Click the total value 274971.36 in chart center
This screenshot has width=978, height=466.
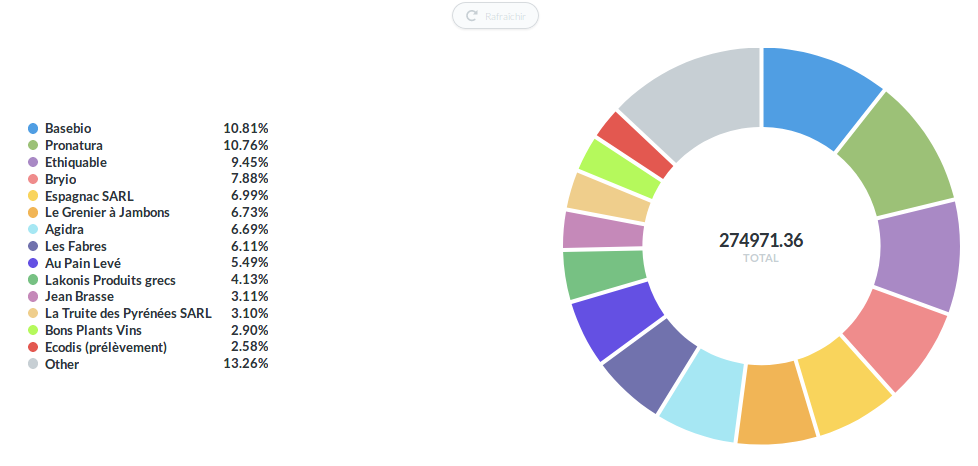tap(761, 241)
